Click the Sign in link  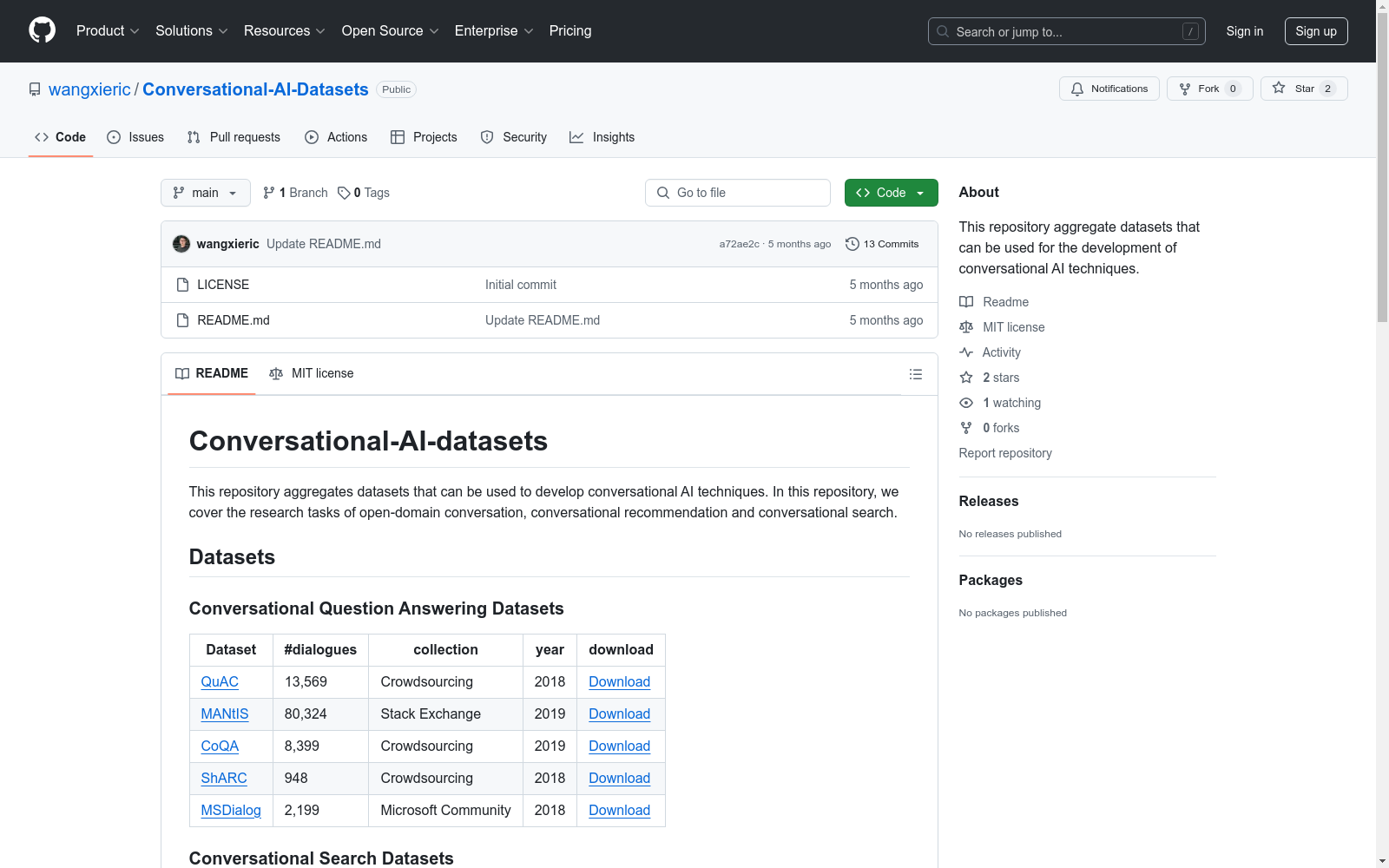(1245, 31)
